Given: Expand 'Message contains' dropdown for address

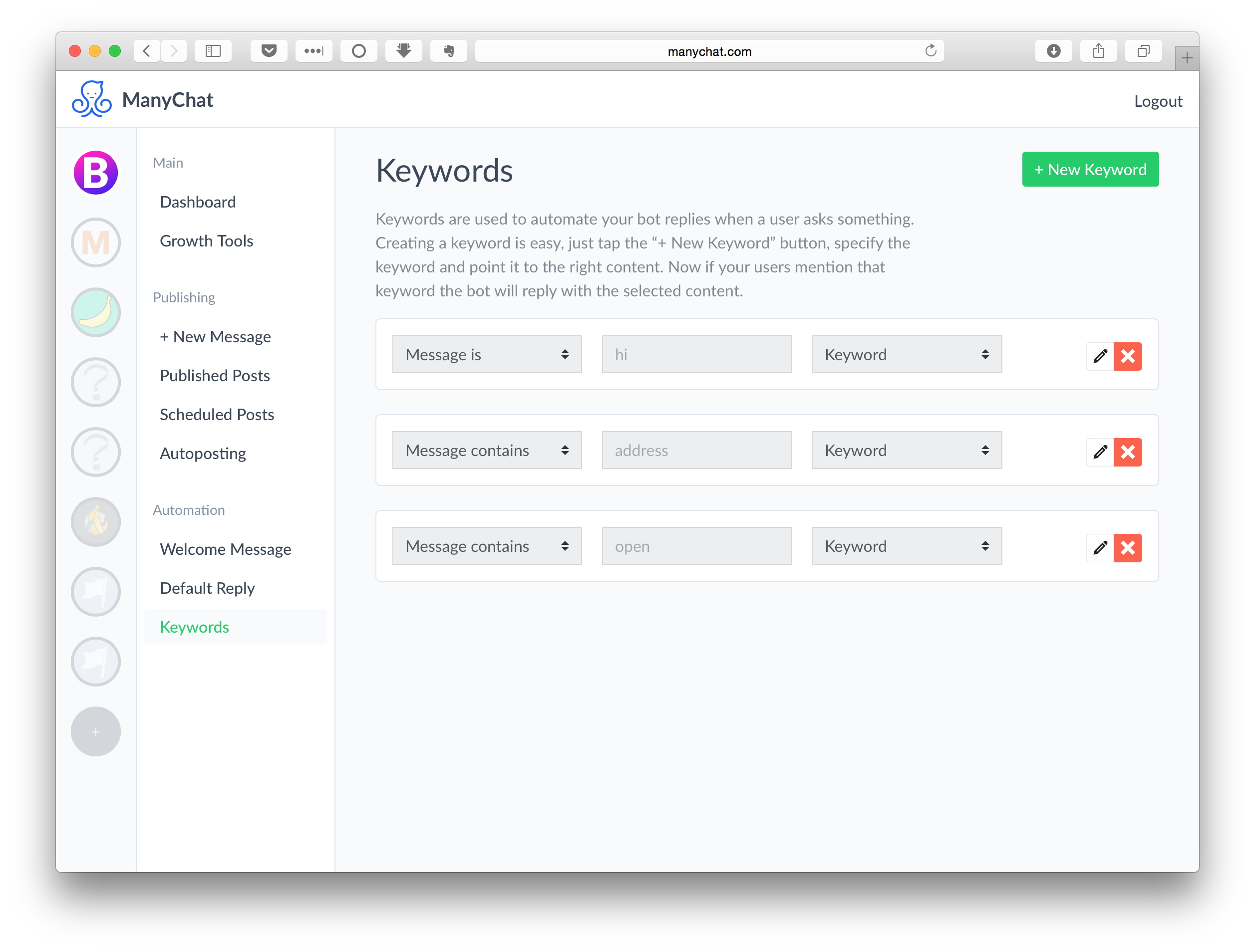Looking at the screenshot, I should [x=487, y=450].
